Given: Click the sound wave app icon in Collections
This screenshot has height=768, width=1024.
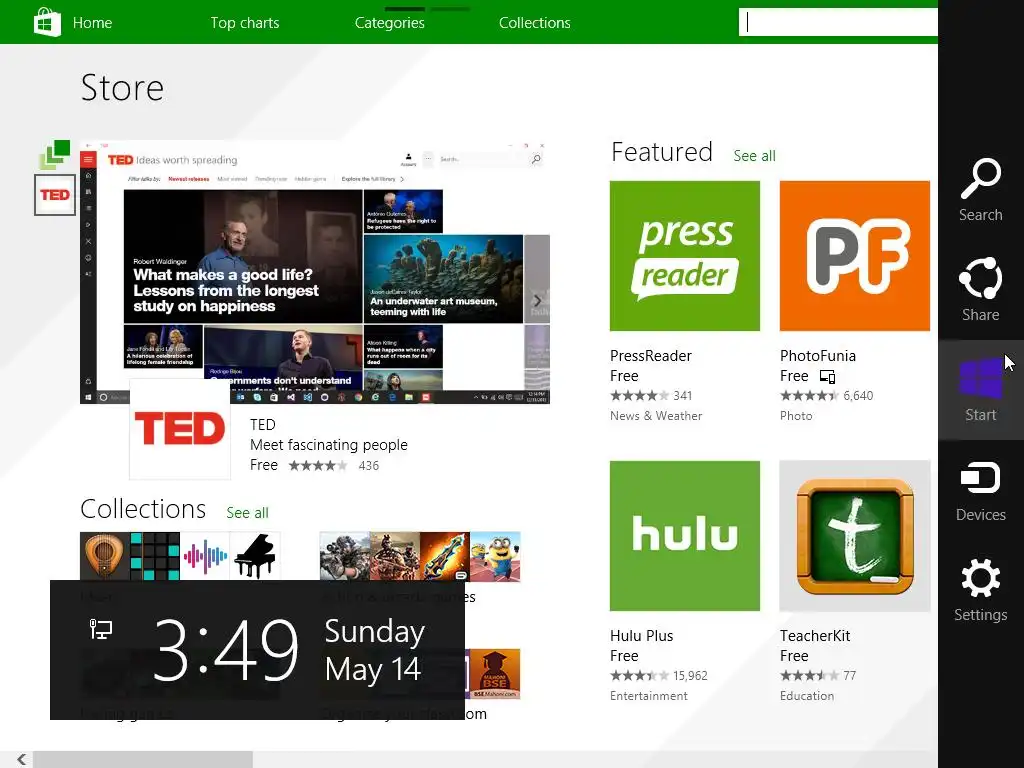Looking at the screenshot, I should 205,556.
